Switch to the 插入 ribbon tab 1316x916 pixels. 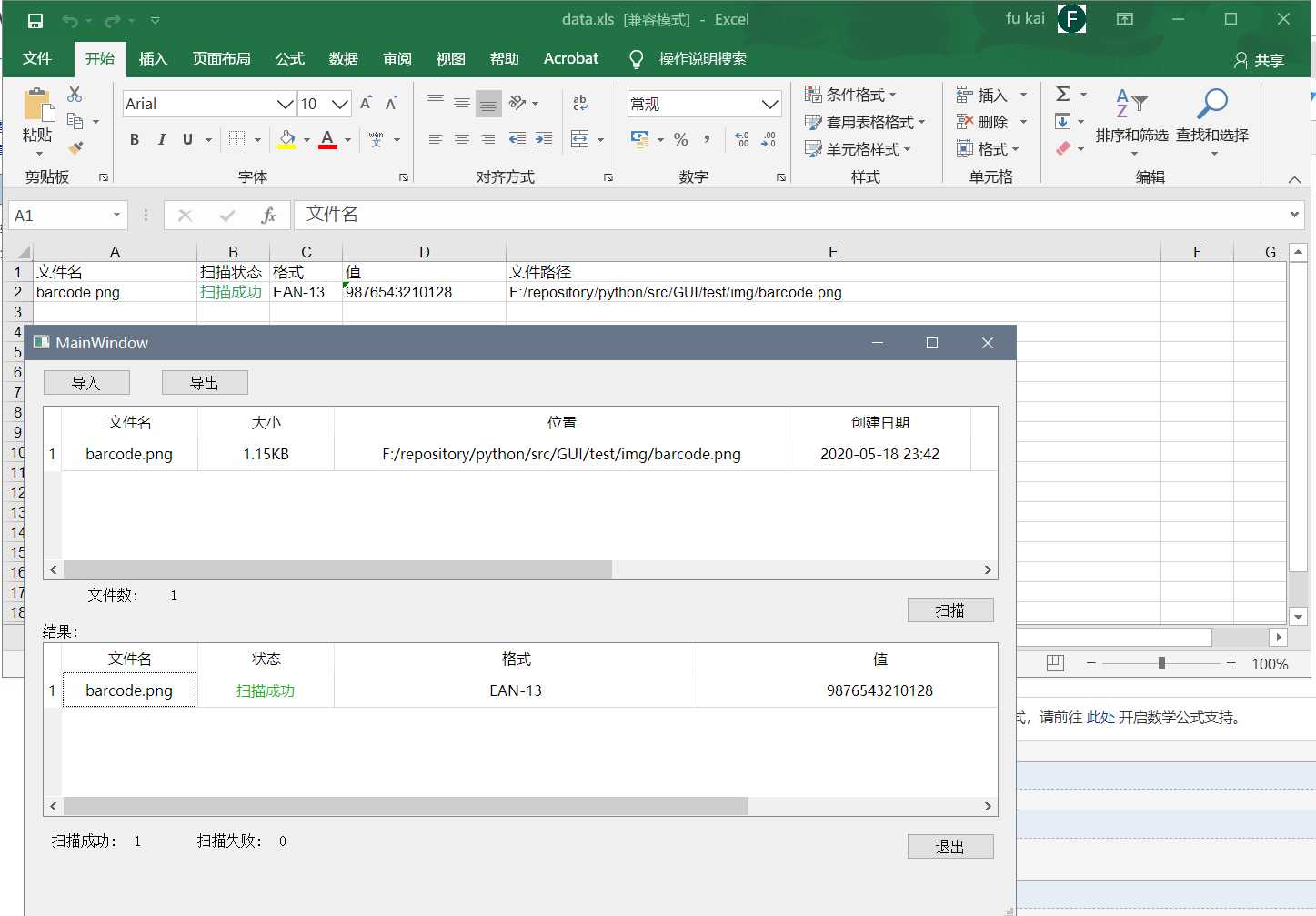click(x=154, y=58)
